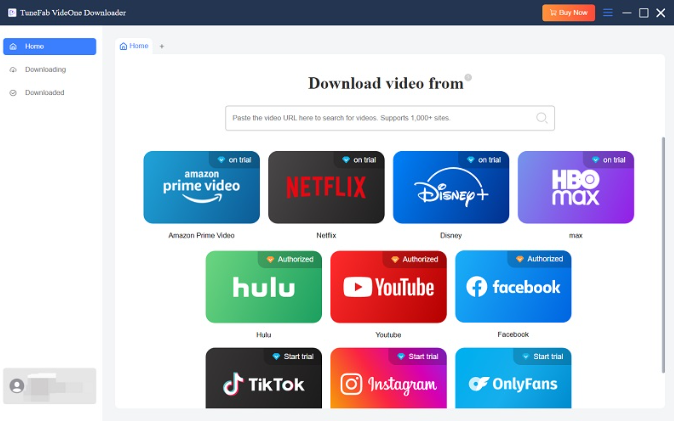Screen dimensions: 674x422
Task: Click the on trial badge on HBO Max
Action: 608,160
